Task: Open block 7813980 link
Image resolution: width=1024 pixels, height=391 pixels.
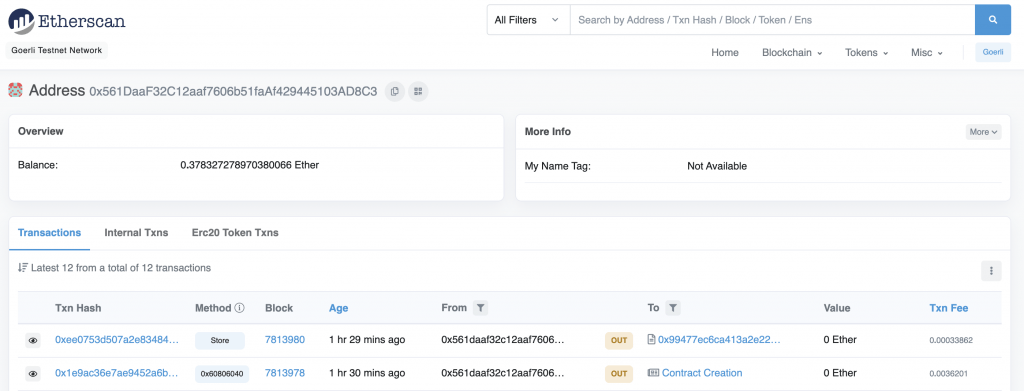Action: [x=285, y=339]
